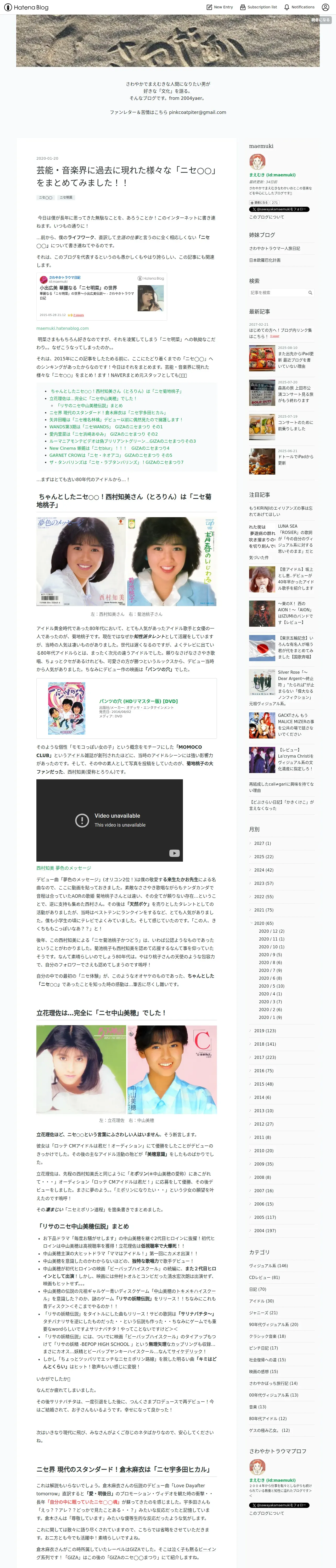Open the maemuki.hatenablog.com link
The width and height of the screenshot is (336, 1568).
(62, 328)
